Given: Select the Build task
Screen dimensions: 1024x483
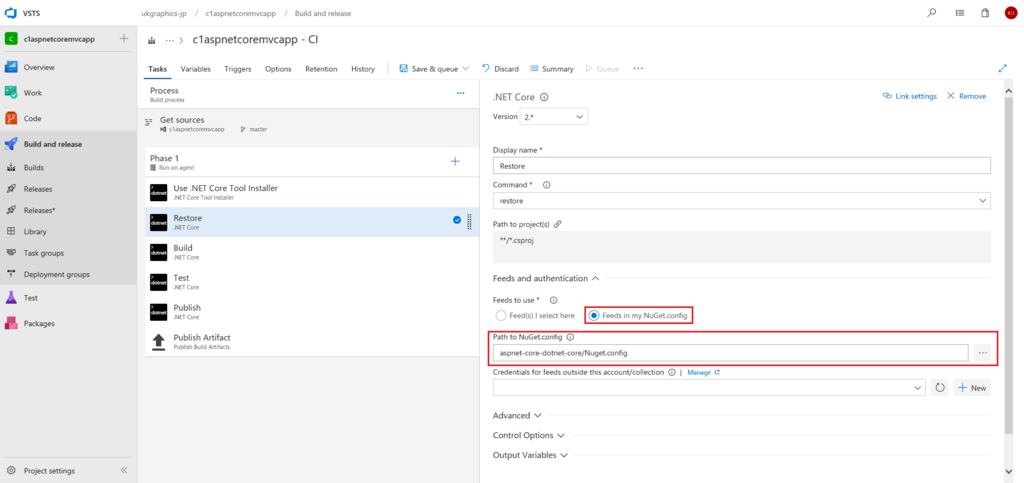Looking at the screenshot, I should [312, 253].
